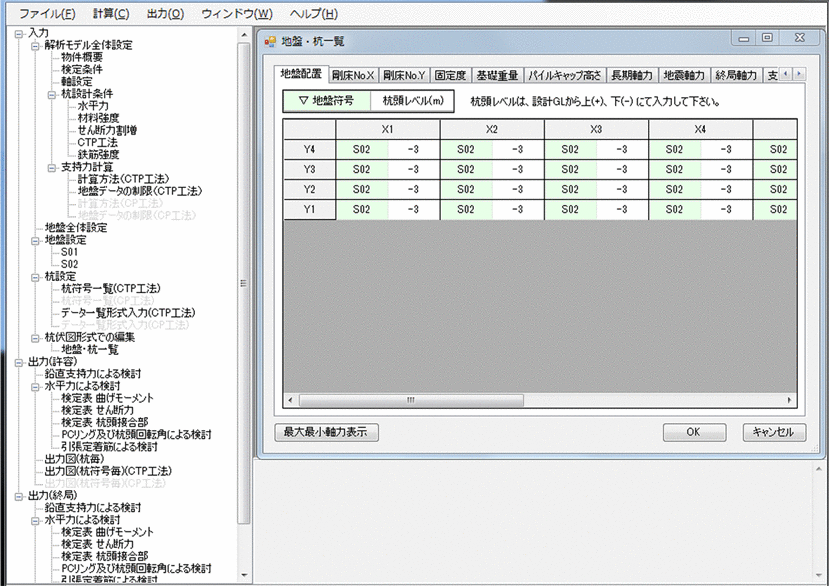
Task: Click the 地盤・杭一覧 window title icon
Action: 270,41
